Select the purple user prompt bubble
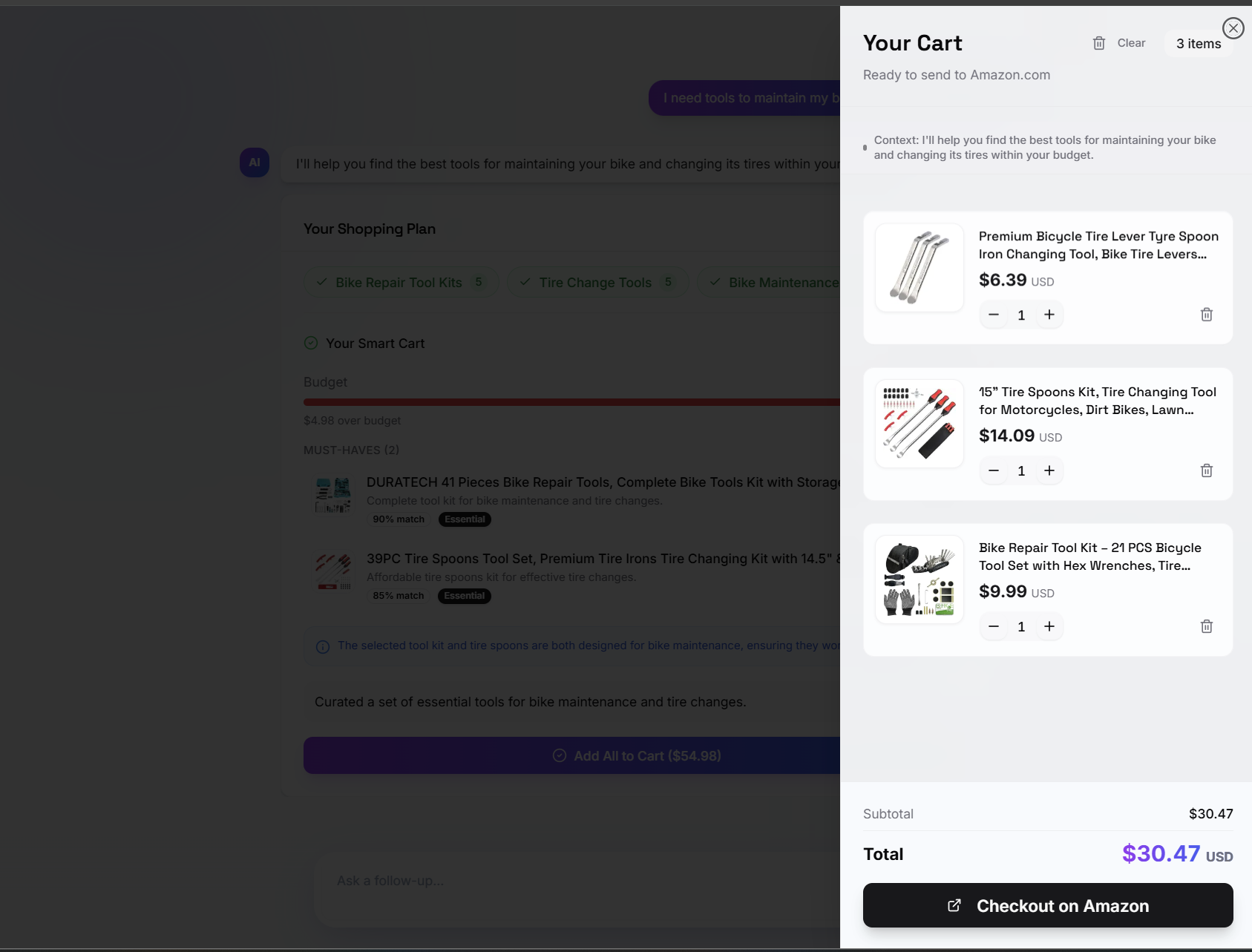Viewport: 1252px width, 952px height. click(743, 97)
